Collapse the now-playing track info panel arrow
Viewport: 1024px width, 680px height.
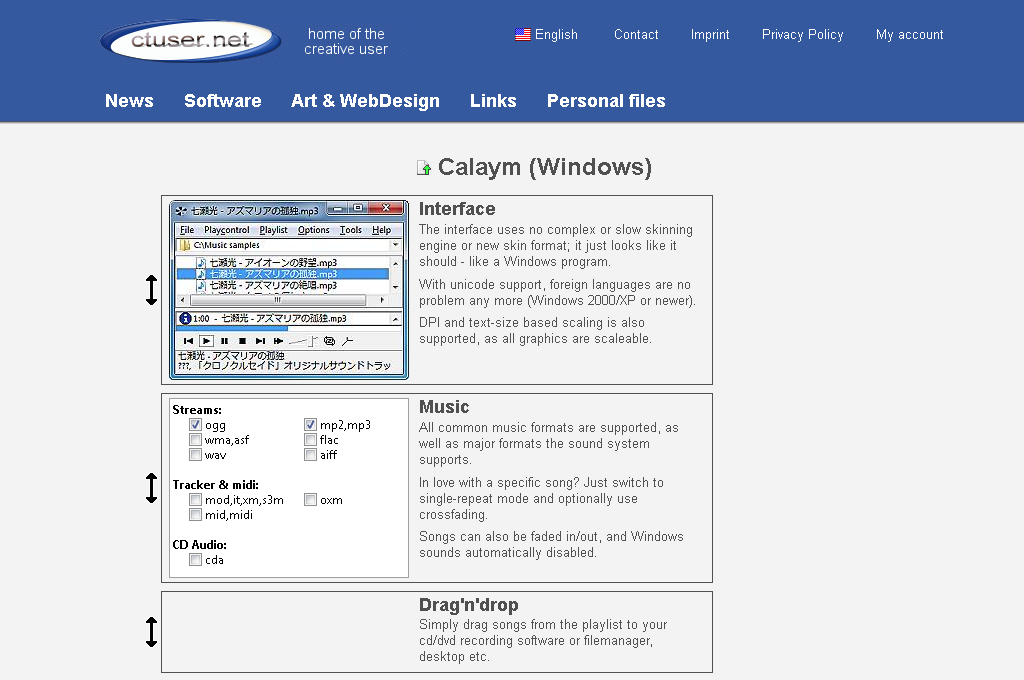[x=395, y=318]
